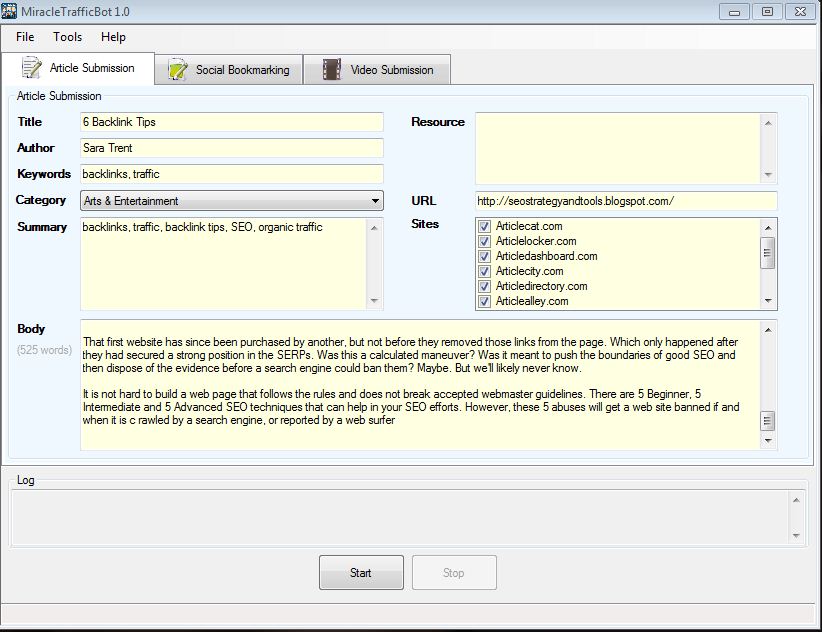
Task: Uncheck the Articlelocker.com site checkbox
Action: tap(484, 241)
